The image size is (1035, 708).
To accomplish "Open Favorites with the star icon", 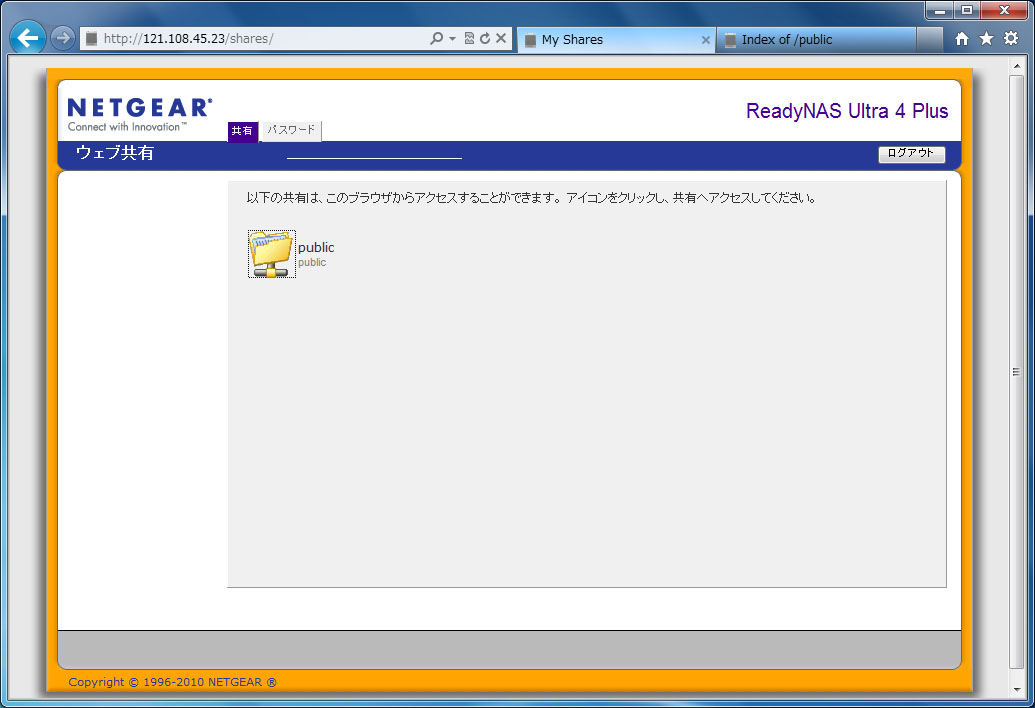I will [986, 39].
